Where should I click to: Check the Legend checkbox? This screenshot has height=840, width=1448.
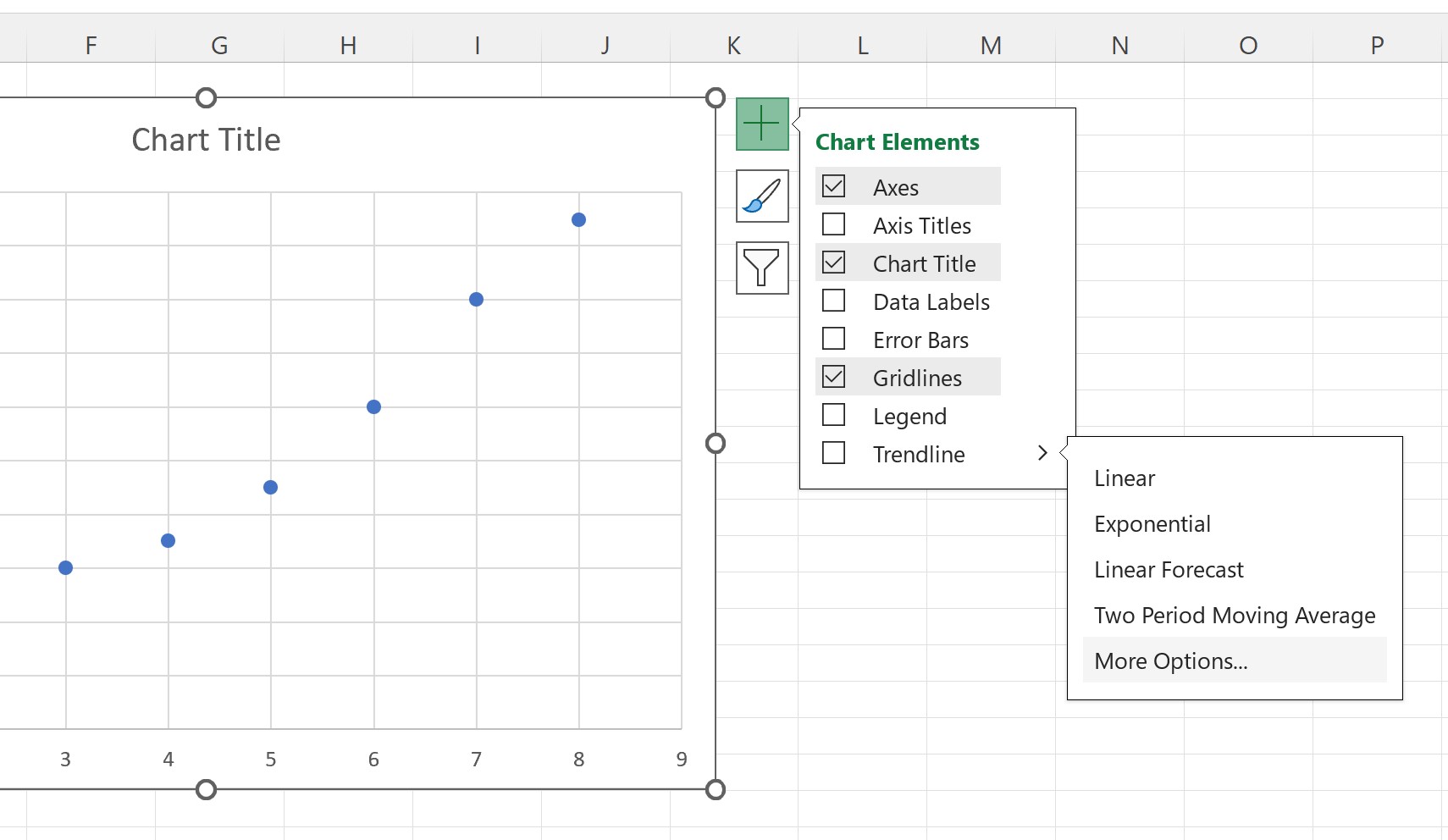[x=834, y=415]
